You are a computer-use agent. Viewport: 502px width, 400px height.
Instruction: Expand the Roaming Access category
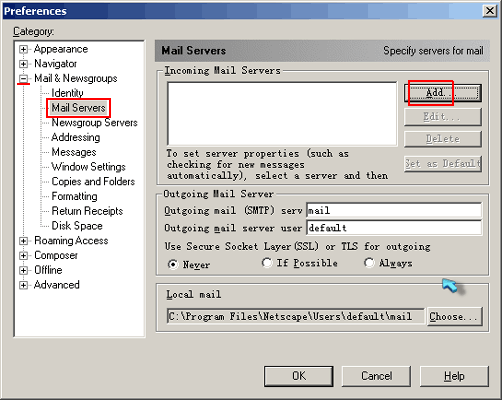[23, 241]
